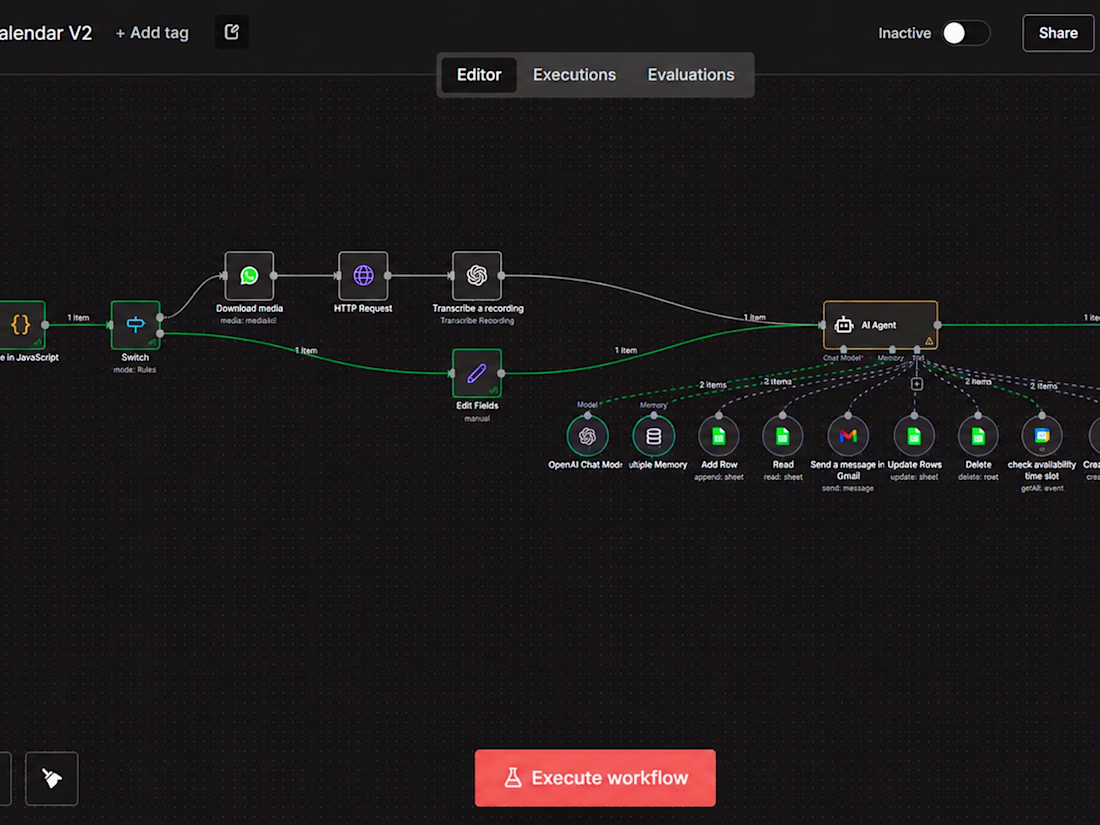Click the AI Agent Memory connector
This screenshot has height=825, width=1100.
[x=892, y=349]
